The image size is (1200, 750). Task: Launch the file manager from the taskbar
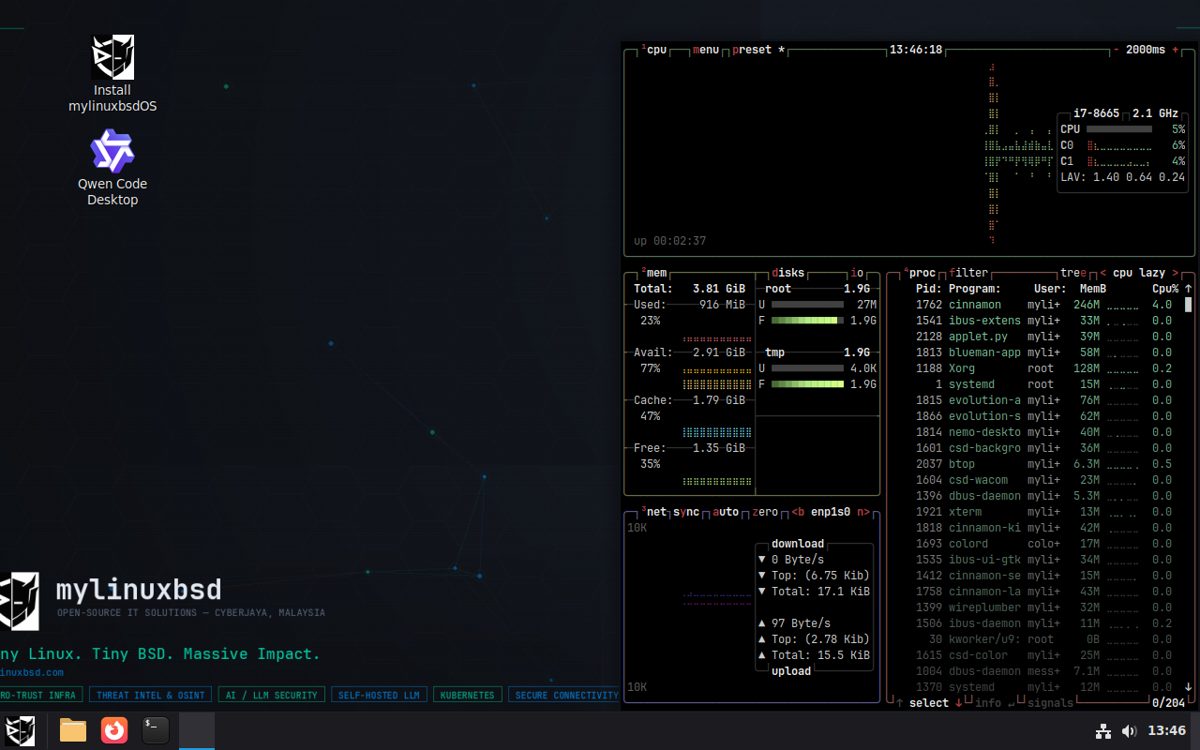[x=73, y=730]
